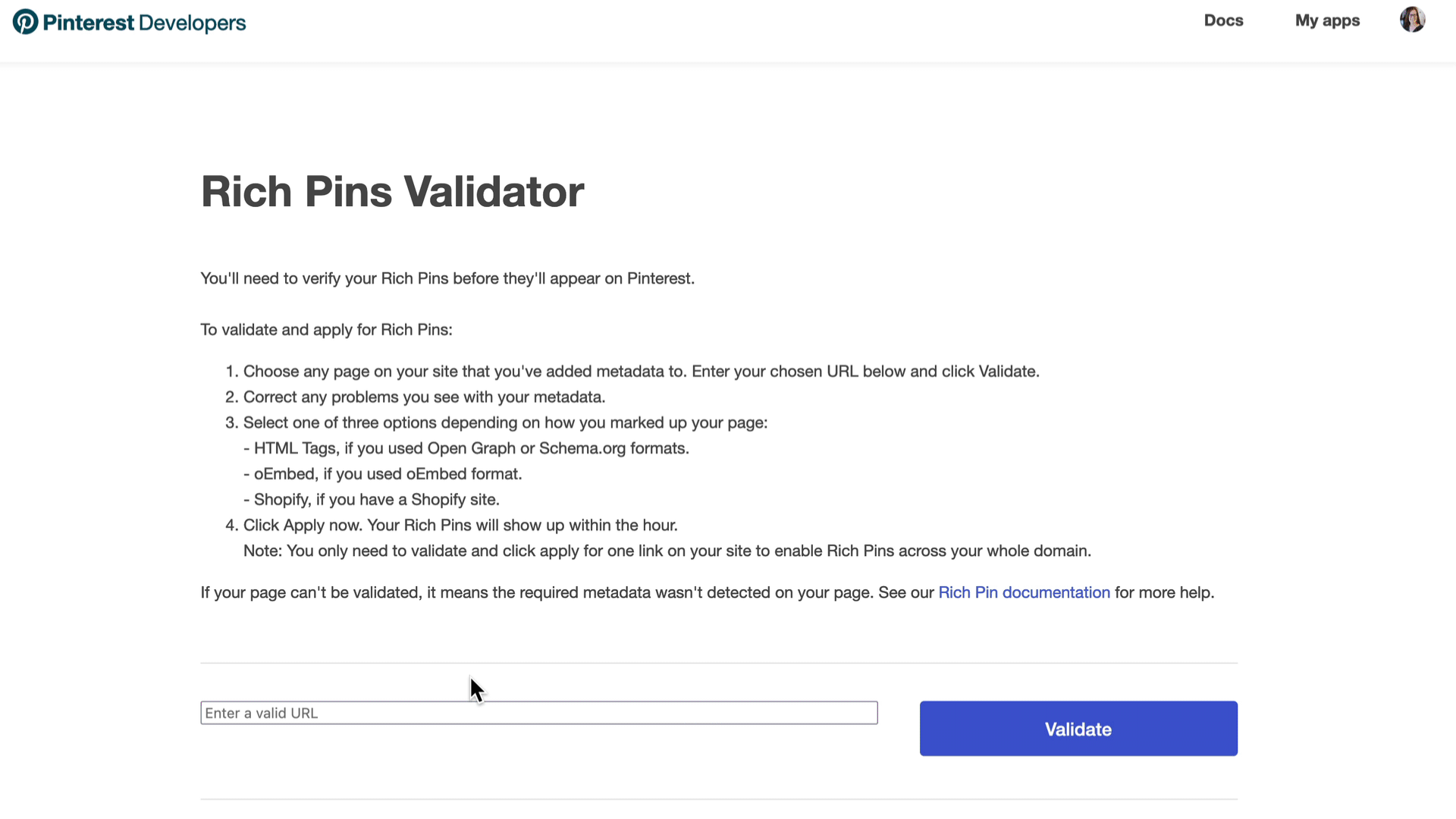Image resolution: width=1456 pixels, height=819 pixels.
Task: Click the Rich Pins Validator heading
Action: pyautogui.click(x=392, y=191)
